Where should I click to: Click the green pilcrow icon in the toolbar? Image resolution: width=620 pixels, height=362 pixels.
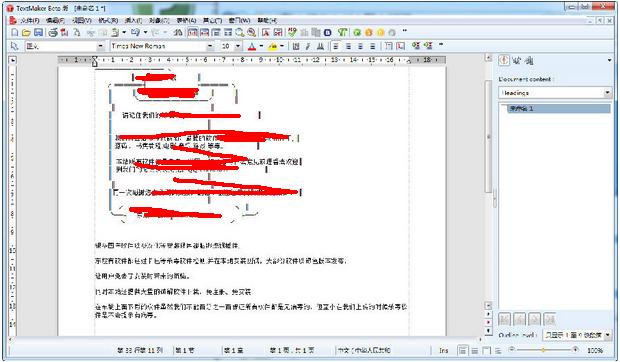(x=342, y=32)
